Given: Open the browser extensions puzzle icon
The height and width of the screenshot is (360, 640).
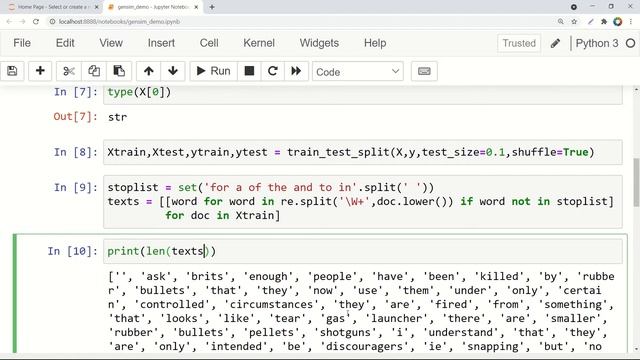Looking at the screenshot, I should (604, 22).
